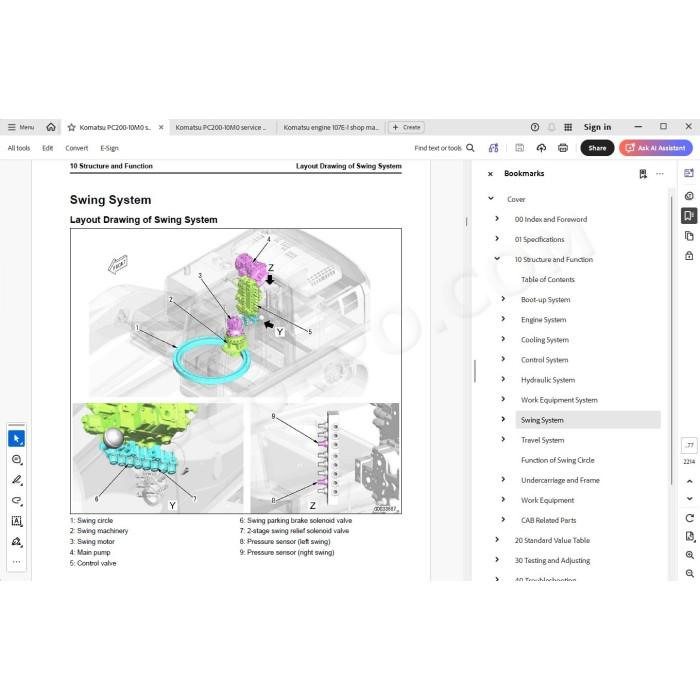The width and height of the screenshot is (700, 700).
Task: Open the All tools menu
Action: tap(19, 148)
